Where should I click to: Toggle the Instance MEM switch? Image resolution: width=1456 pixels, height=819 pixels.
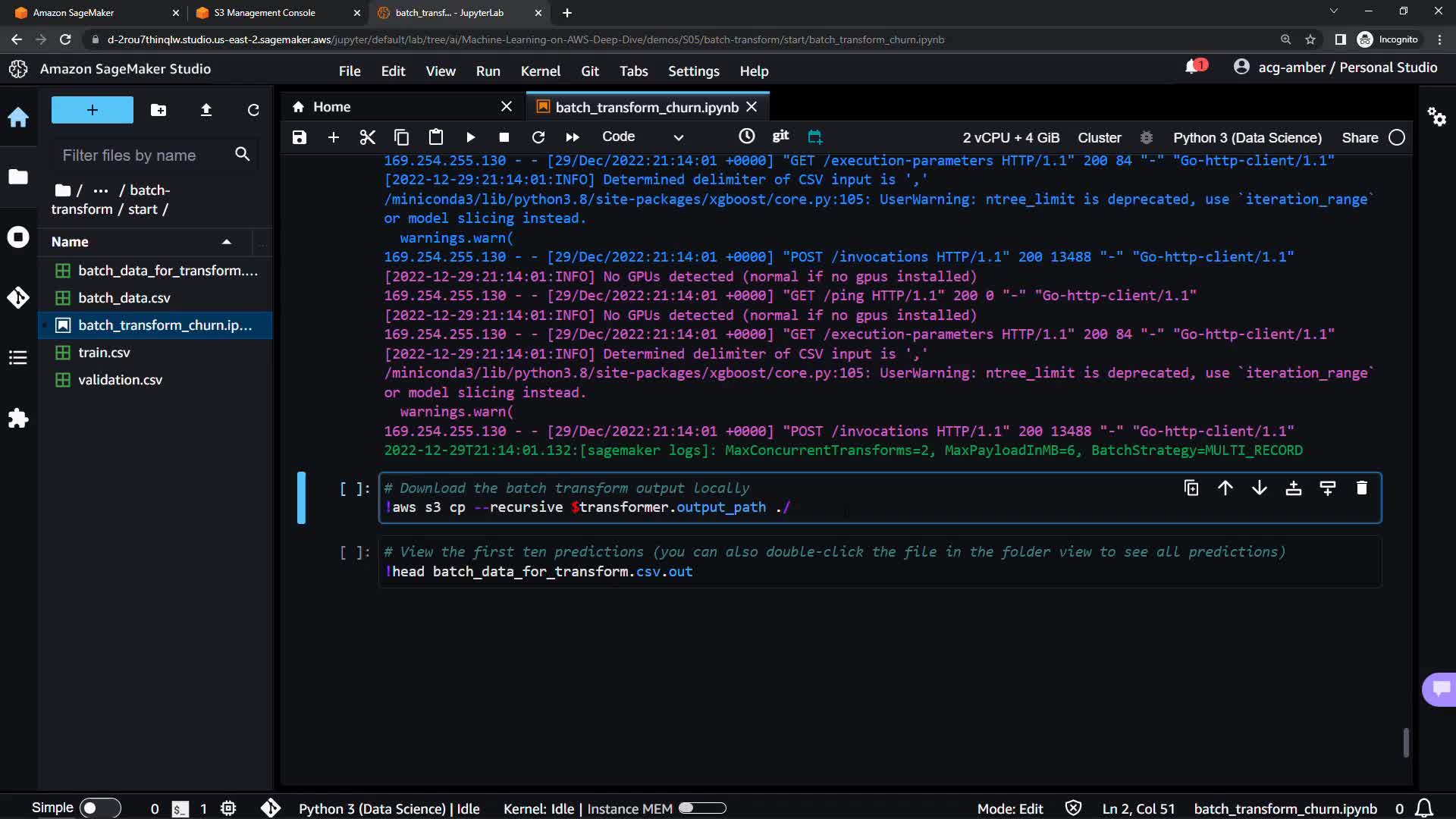701,808
